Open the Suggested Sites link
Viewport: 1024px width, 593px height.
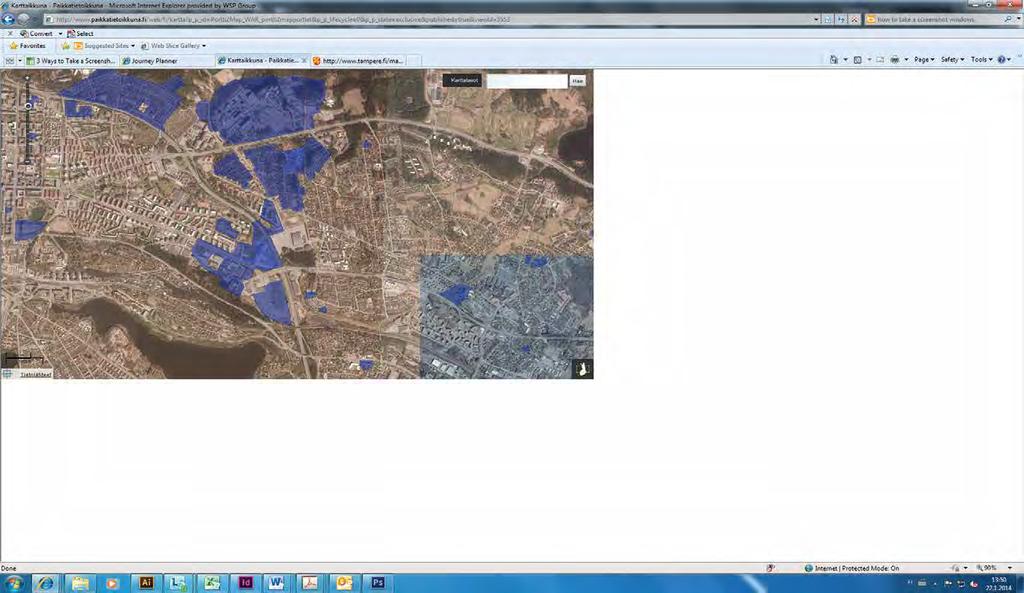click(x=104, y=46)
